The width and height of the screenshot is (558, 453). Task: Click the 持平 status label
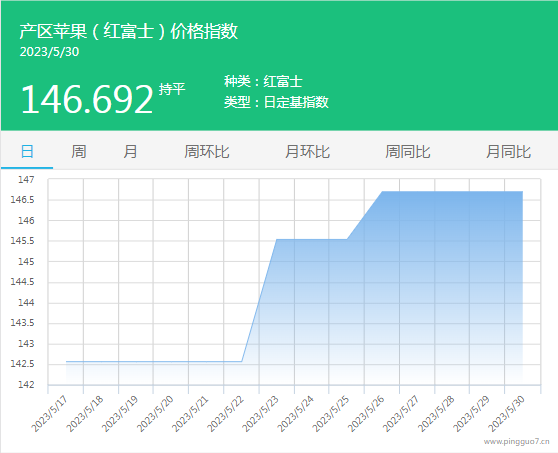(172, 89)
